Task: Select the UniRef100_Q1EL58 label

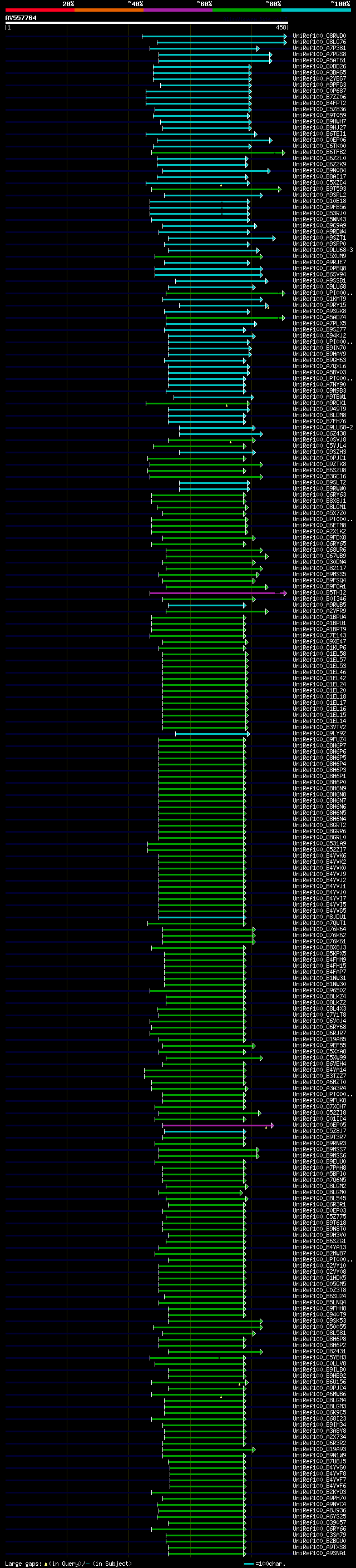Action: tap(319, 654)
